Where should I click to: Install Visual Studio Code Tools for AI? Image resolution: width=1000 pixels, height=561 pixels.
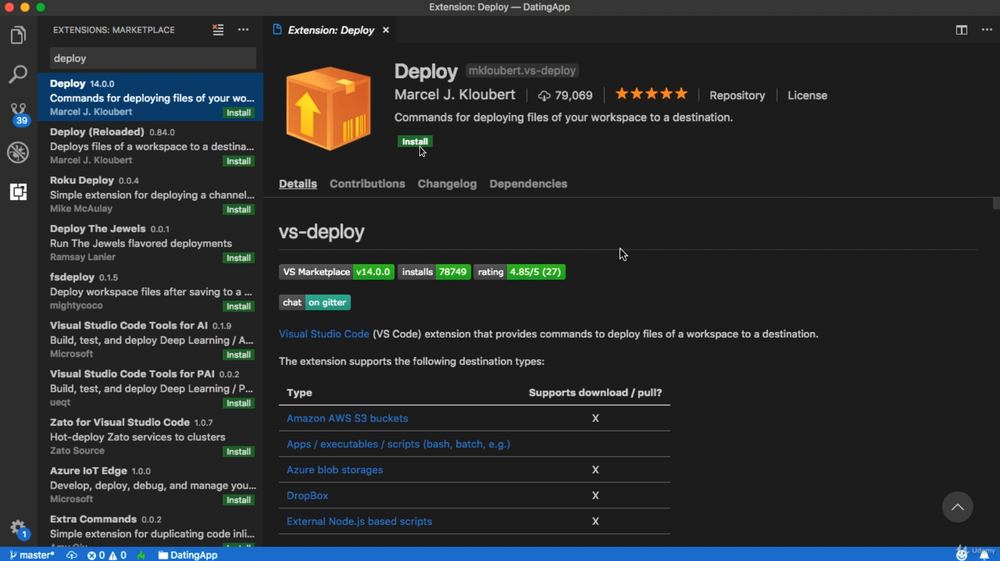(x=239, y=355)
